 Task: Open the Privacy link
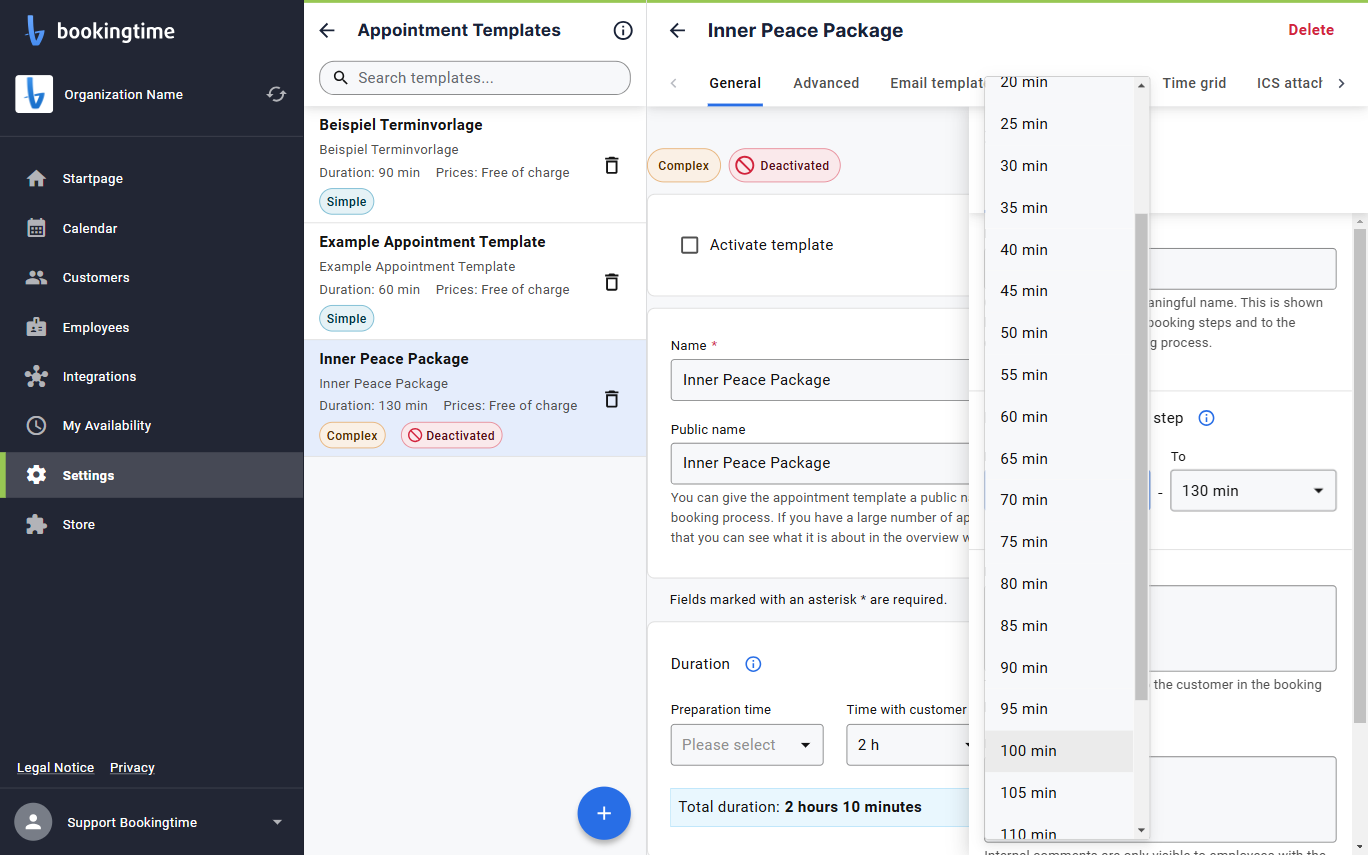(132, 768)
